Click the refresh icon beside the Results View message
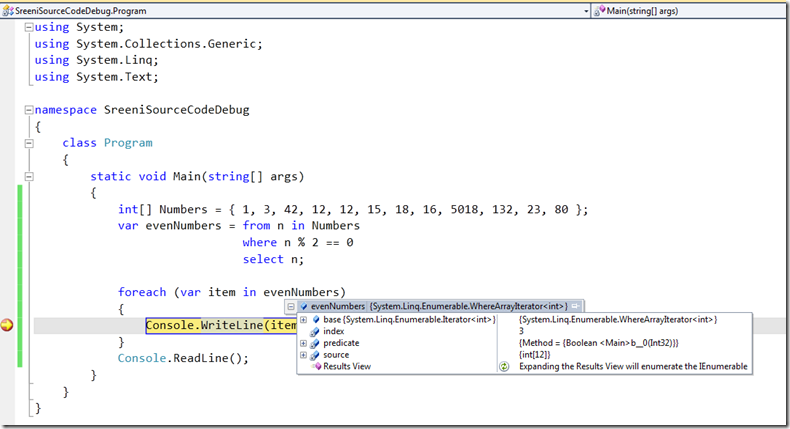The height and width of the screenshot is (429, 790). 505,367
